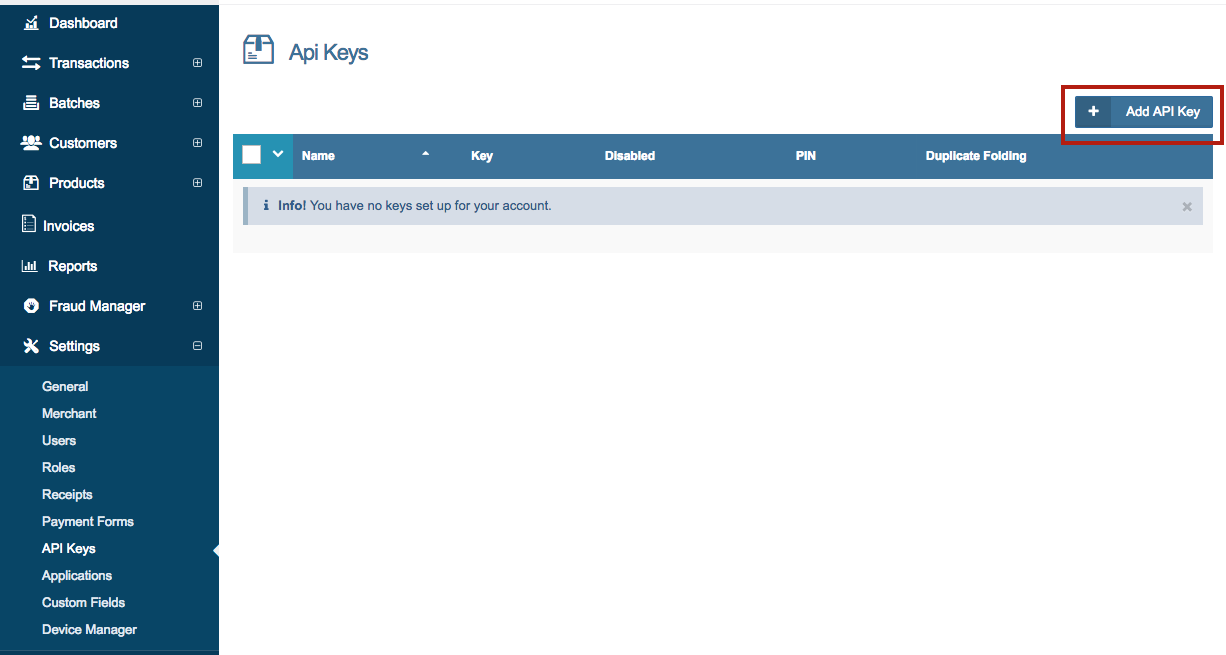Click the Customers group icon

click(x=30, y=142)
